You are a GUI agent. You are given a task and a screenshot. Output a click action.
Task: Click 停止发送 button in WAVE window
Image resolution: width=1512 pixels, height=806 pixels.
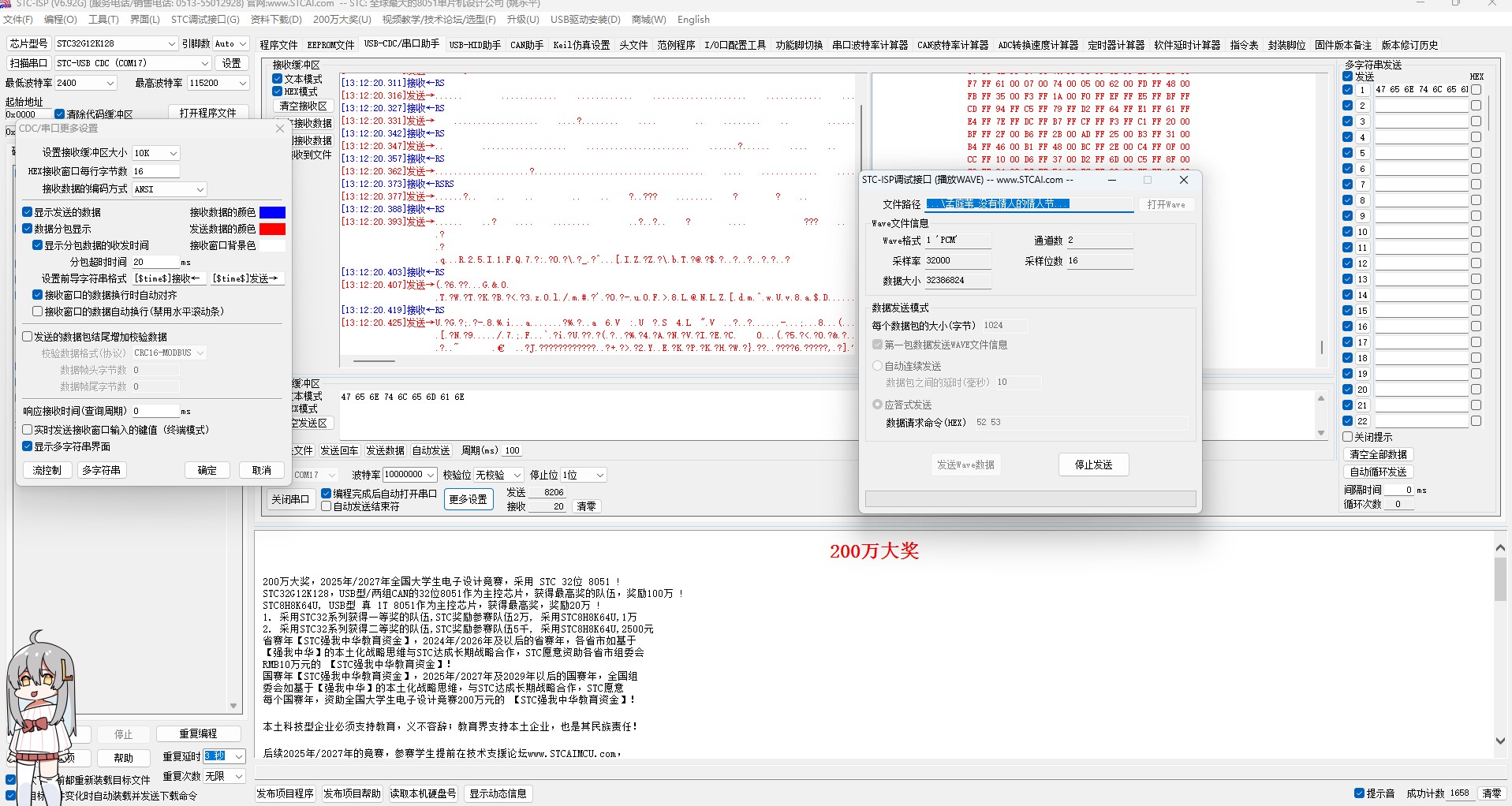tap(1093, 465)
